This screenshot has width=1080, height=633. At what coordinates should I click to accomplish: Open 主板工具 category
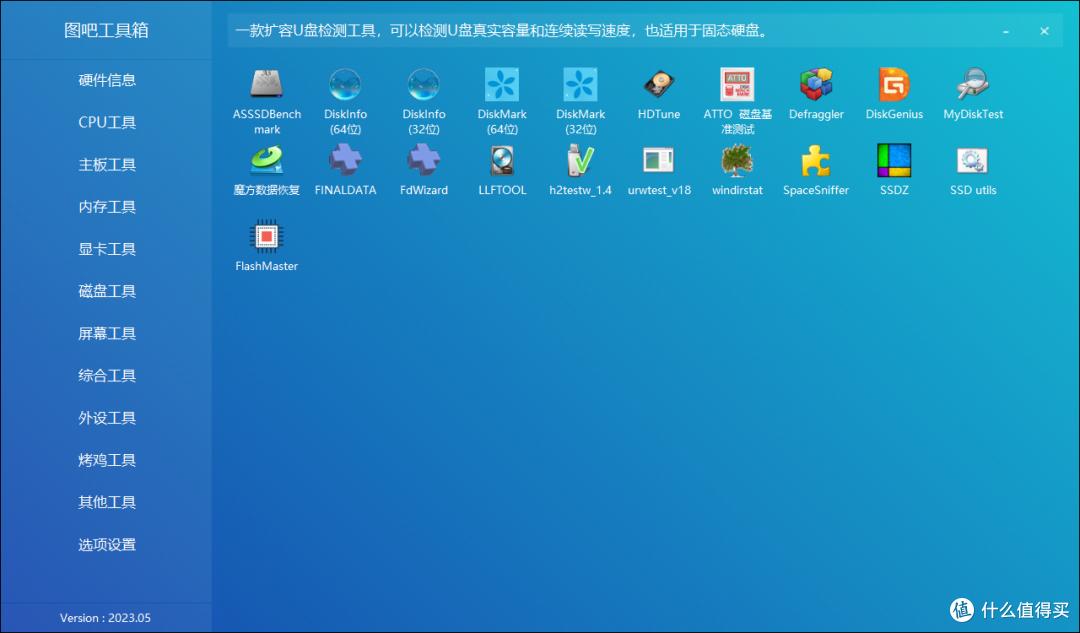point(107,165)
